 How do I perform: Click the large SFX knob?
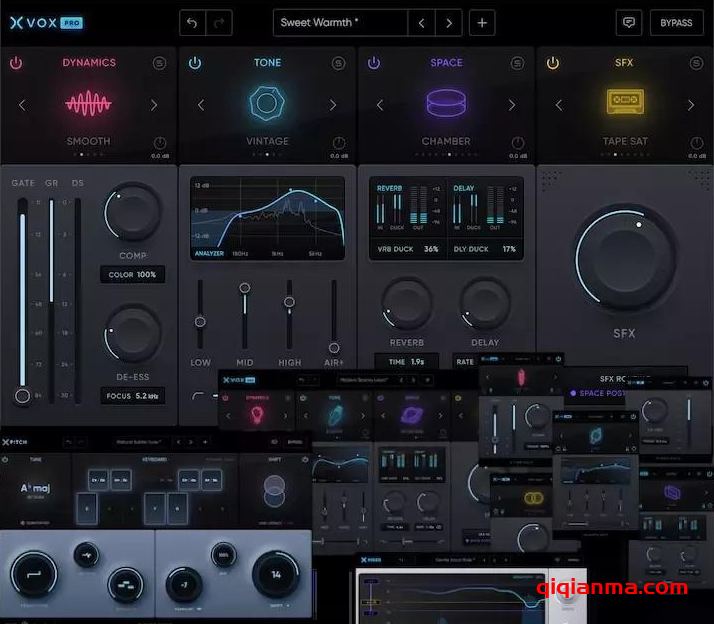click(x=626, y=258)
